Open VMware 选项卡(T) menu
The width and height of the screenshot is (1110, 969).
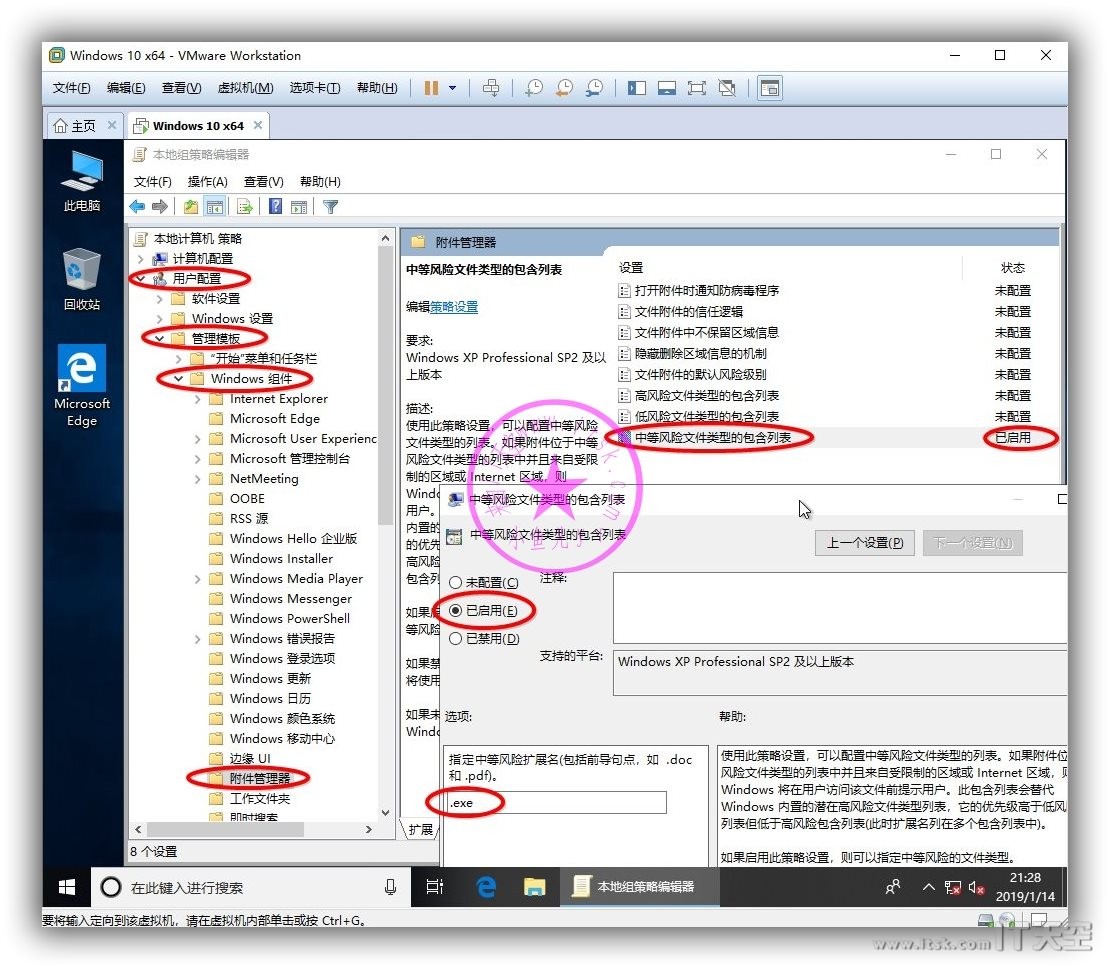tap(314, 88)
